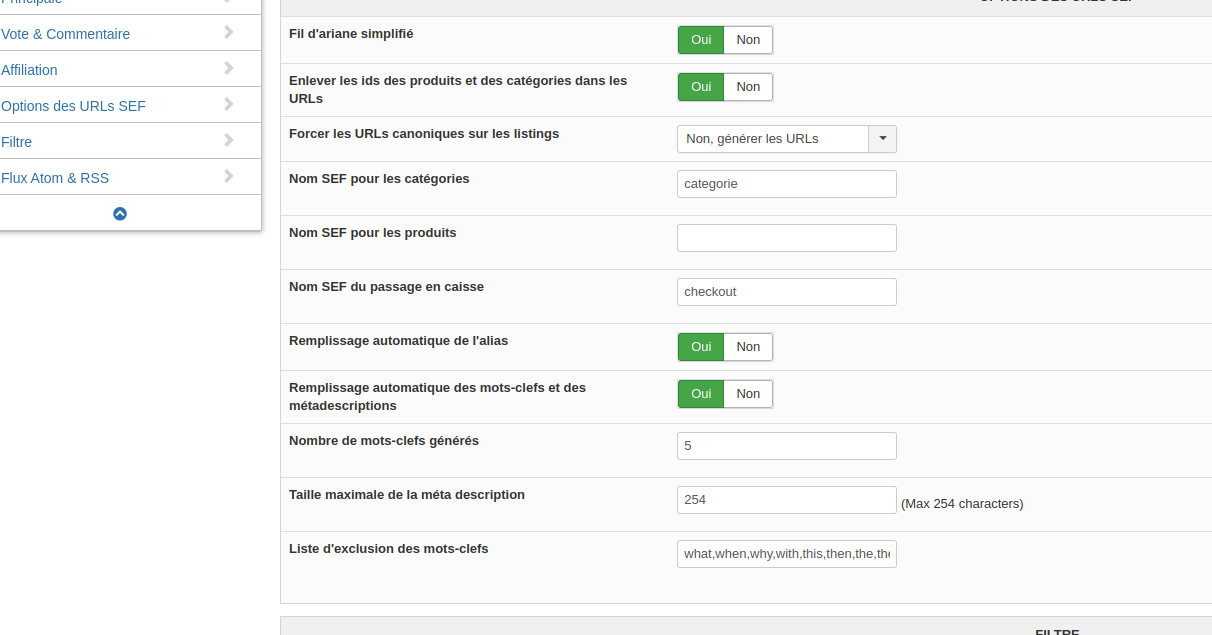Set Enlever les ids des produits to Non
The height and width of the screenshot is (635, 1212).
(x=748, y=87)
